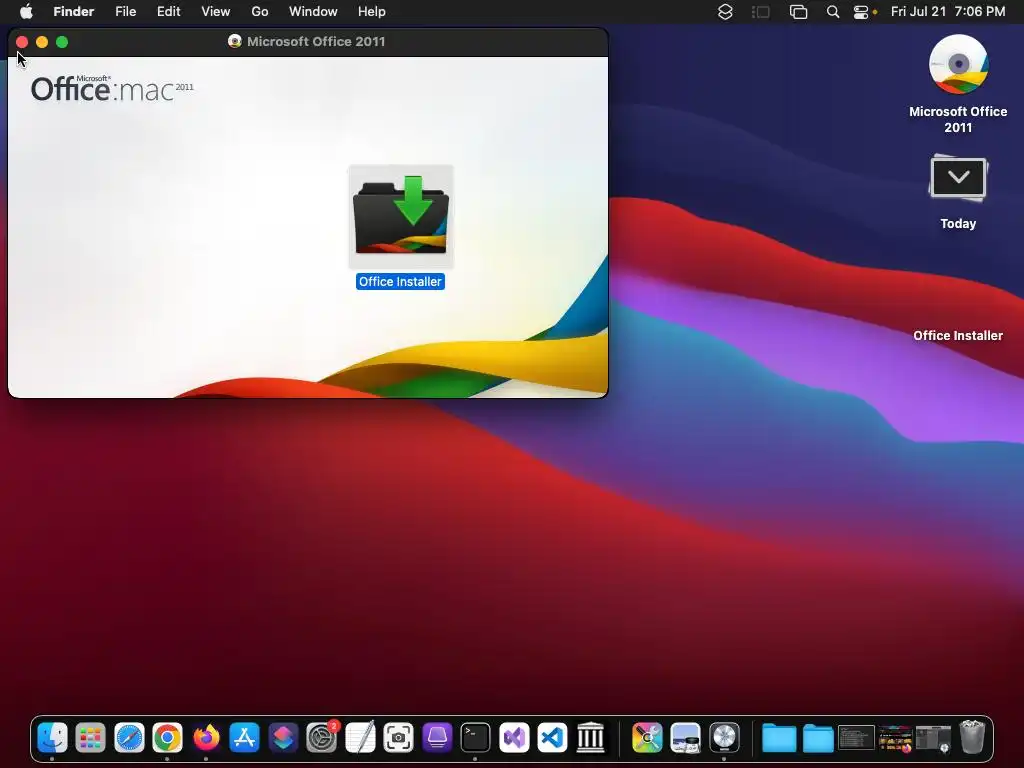Open the Edit menu
The height and width of the screenshot is (768, 1024).
click(168, 12)
